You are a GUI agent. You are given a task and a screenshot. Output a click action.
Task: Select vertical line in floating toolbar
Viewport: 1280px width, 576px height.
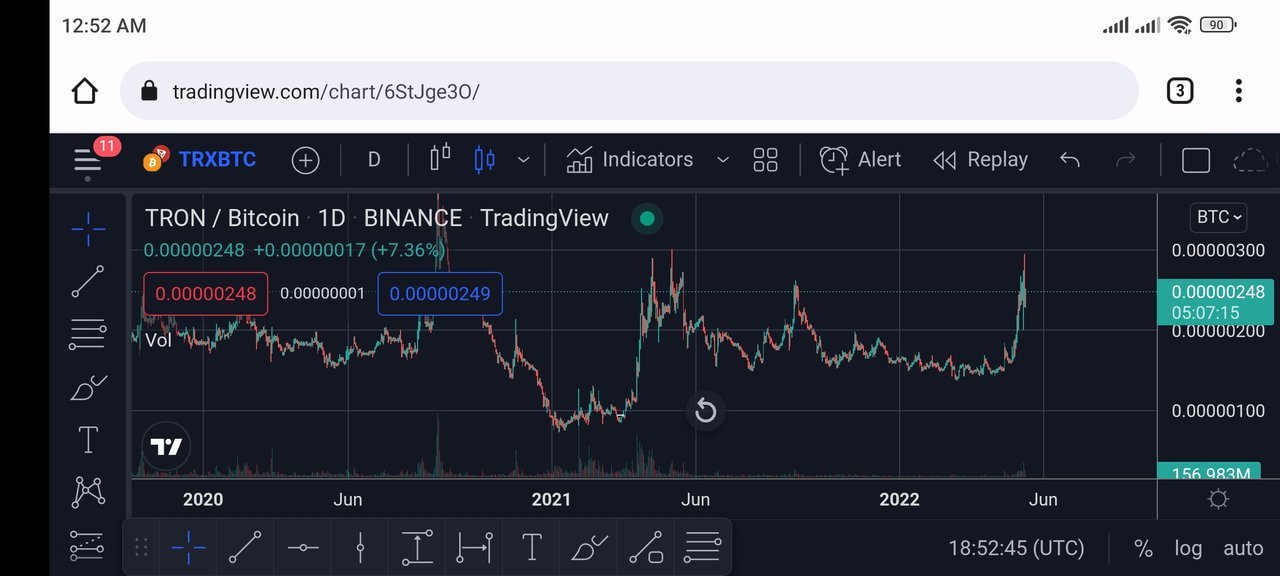click(360, 547)
